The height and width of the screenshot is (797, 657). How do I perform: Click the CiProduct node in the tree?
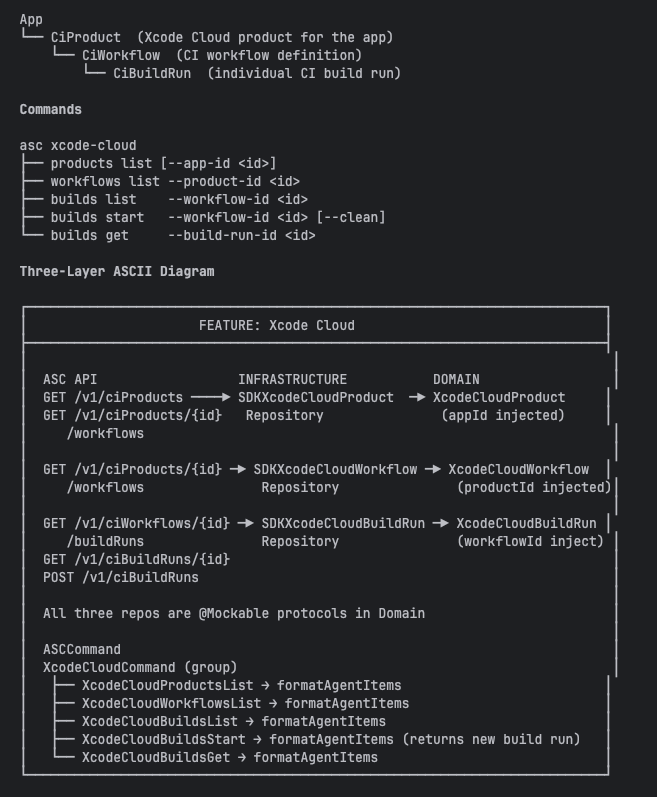point(85,37)
